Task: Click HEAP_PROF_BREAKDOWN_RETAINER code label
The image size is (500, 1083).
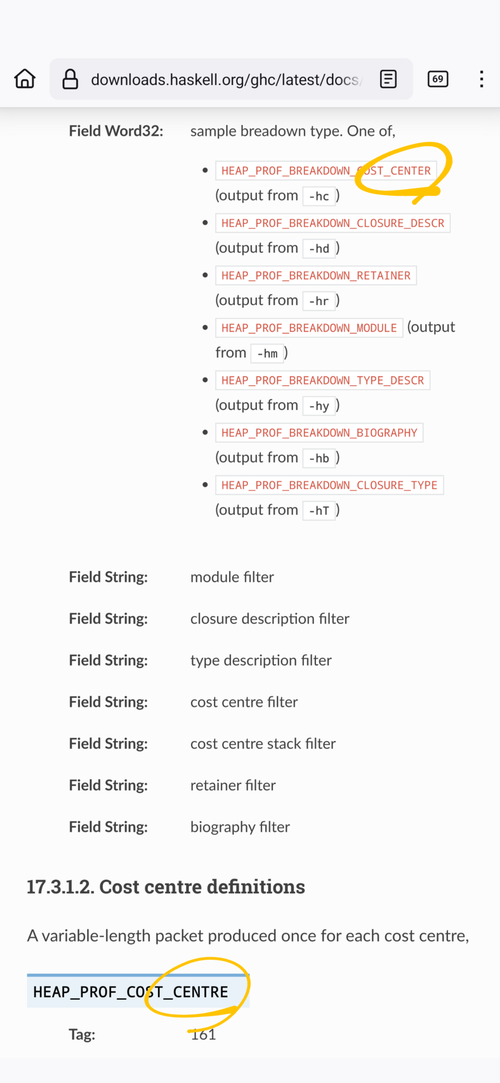Action: coord(316,276)
